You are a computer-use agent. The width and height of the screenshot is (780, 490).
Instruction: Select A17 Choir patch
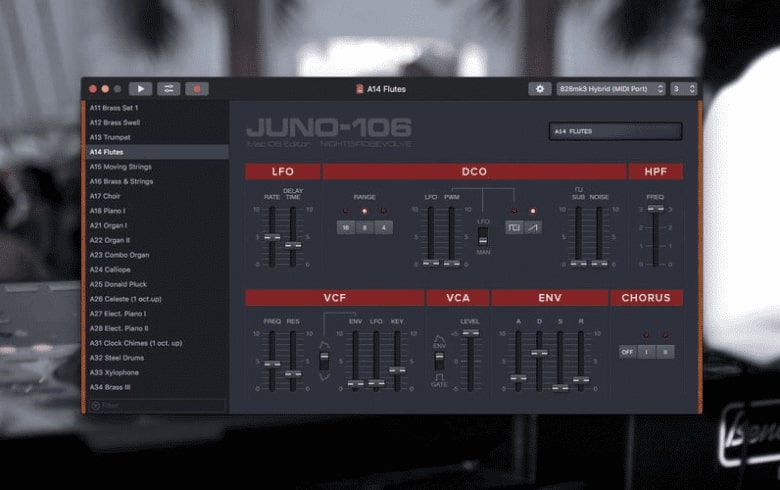tap(157, 196)
